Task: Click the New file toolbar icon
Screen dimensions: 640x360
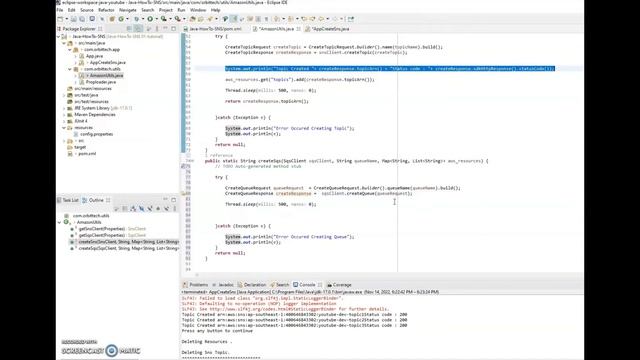Action: coord(60,19)
